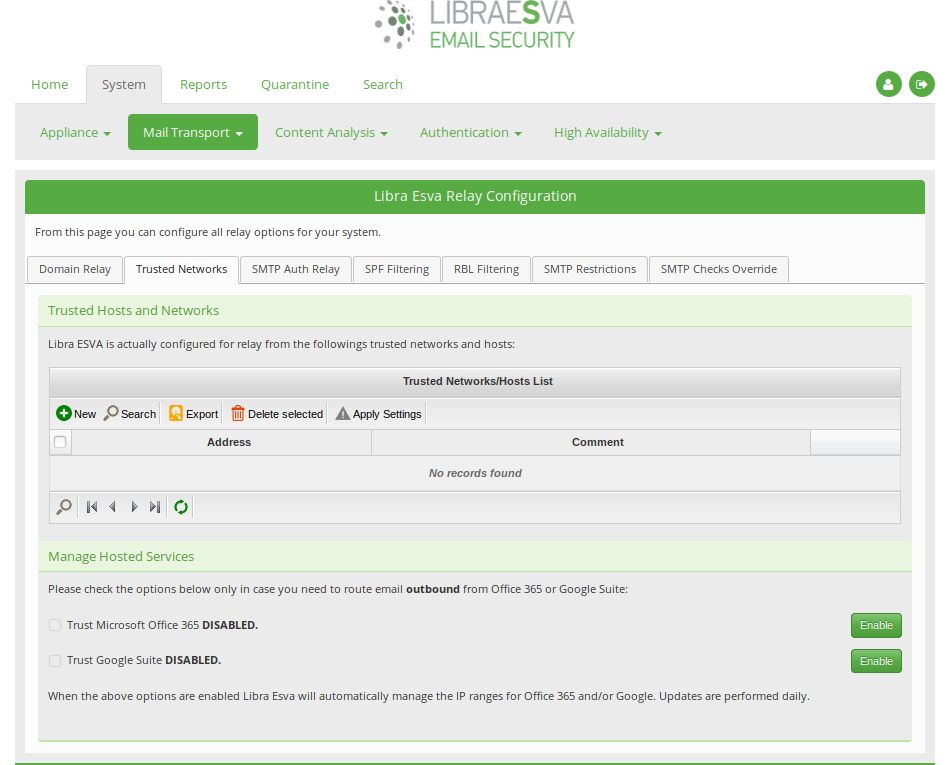
Task: Open the Quarantine menu item
Action: pos(294,84)
